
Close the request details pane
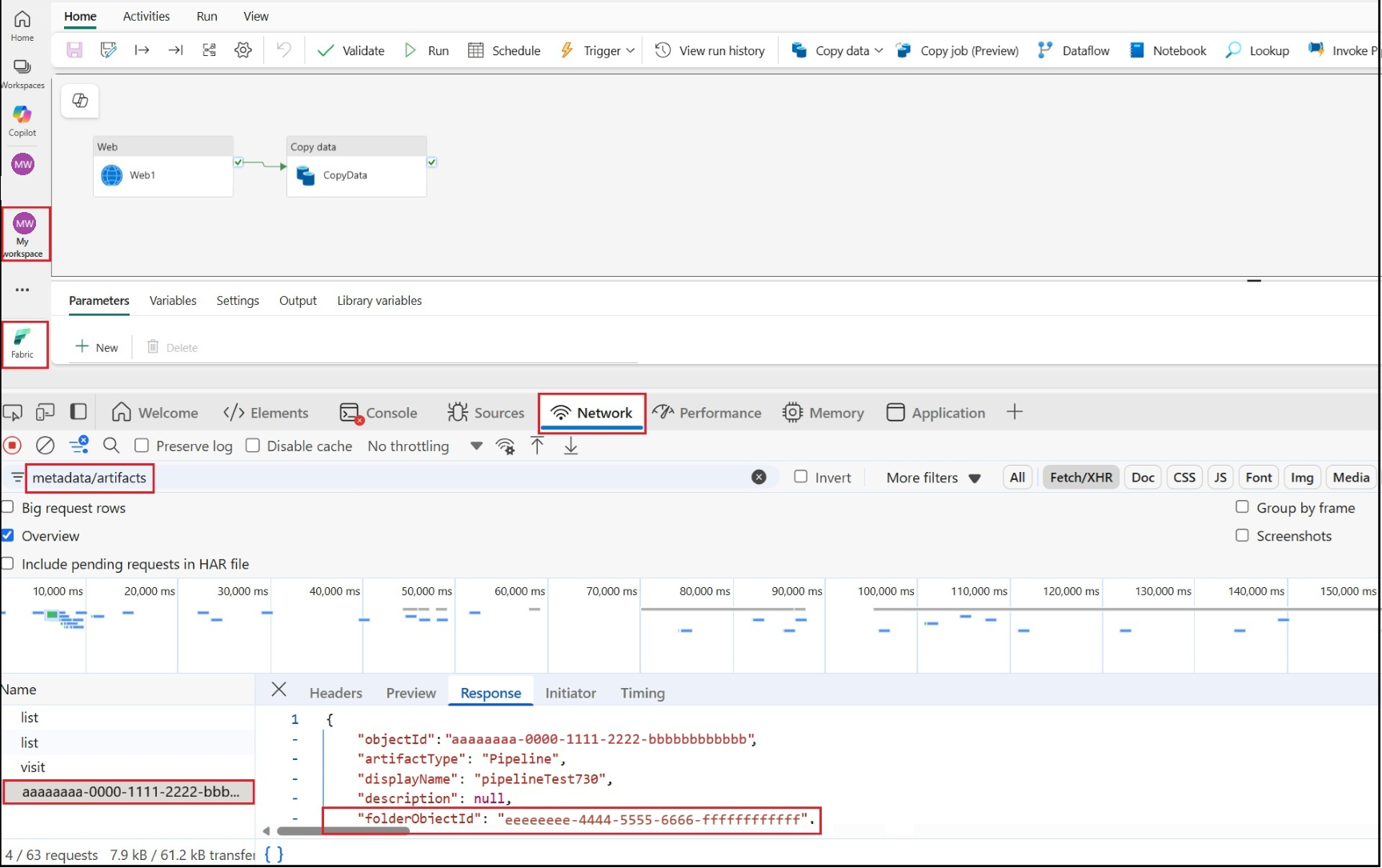coord(278,690)
